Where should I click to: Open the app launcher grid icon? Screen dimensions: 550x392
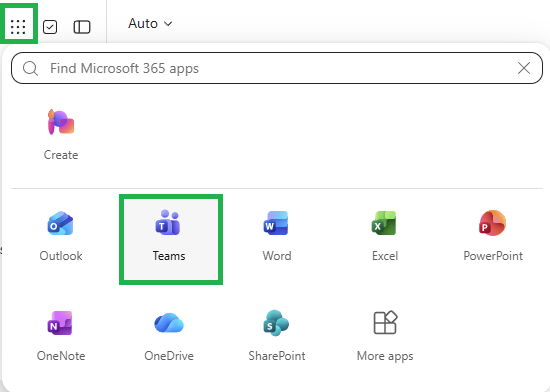click(18, 27)
